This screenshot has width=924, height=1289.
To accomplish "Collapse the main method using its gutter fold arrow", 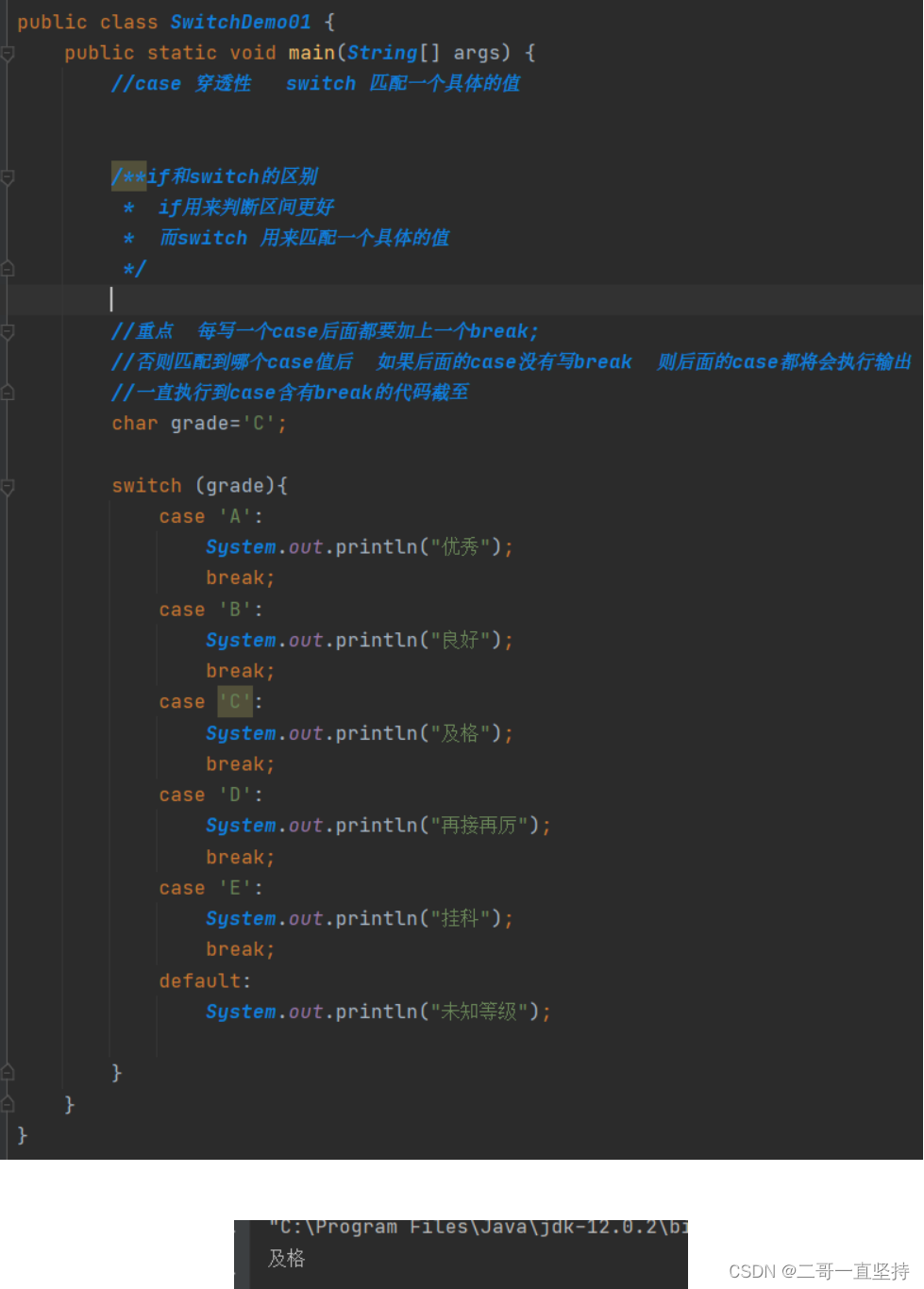I will 9,53.
